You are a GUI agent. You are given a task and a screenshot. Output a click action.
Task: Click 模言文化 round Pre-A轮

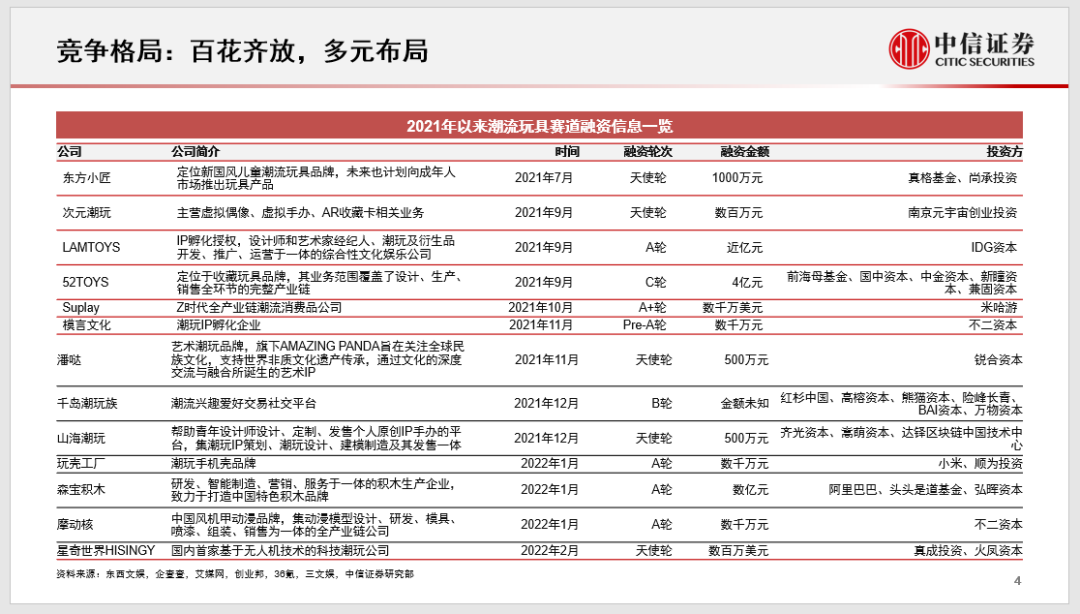pyautogui.click(x=645, y=325)
